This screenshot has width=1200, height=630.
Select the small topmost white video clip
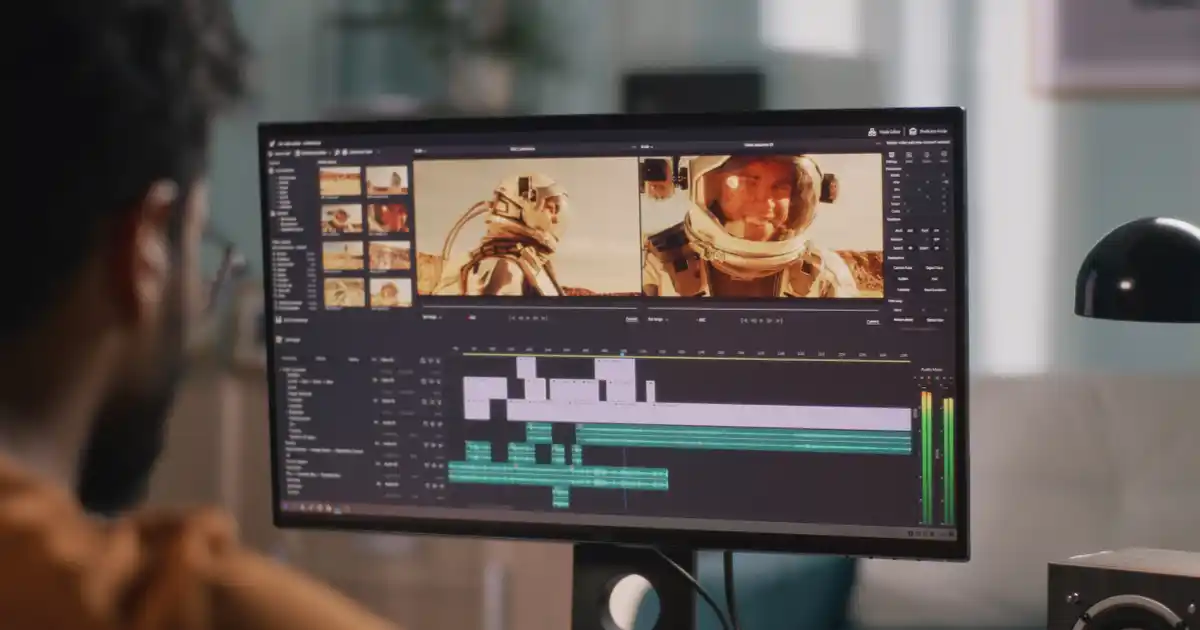tap(526, 367)
